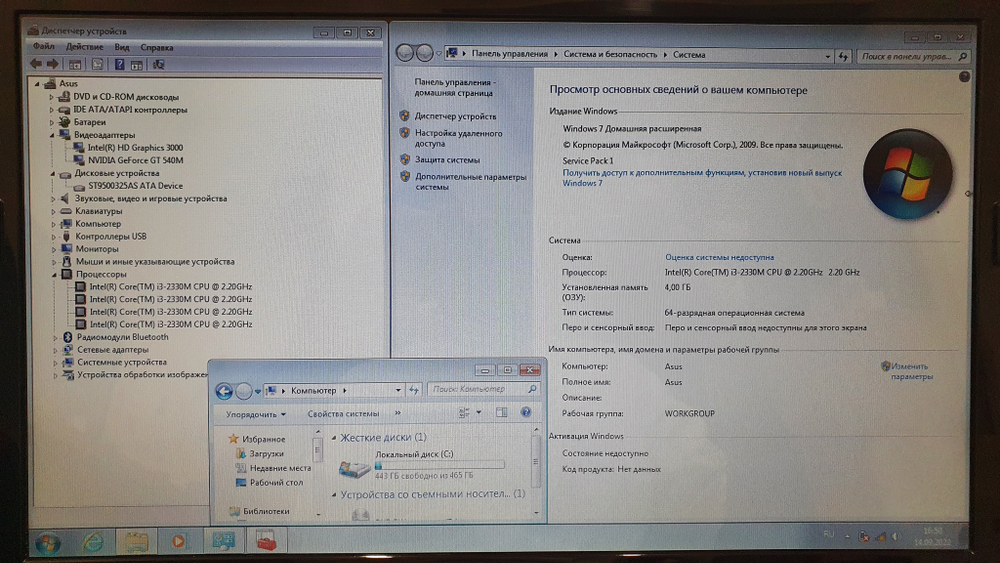Click the Мониторы category icon
The height and width of the screenshot is (563, 1000).
[66, 249]
